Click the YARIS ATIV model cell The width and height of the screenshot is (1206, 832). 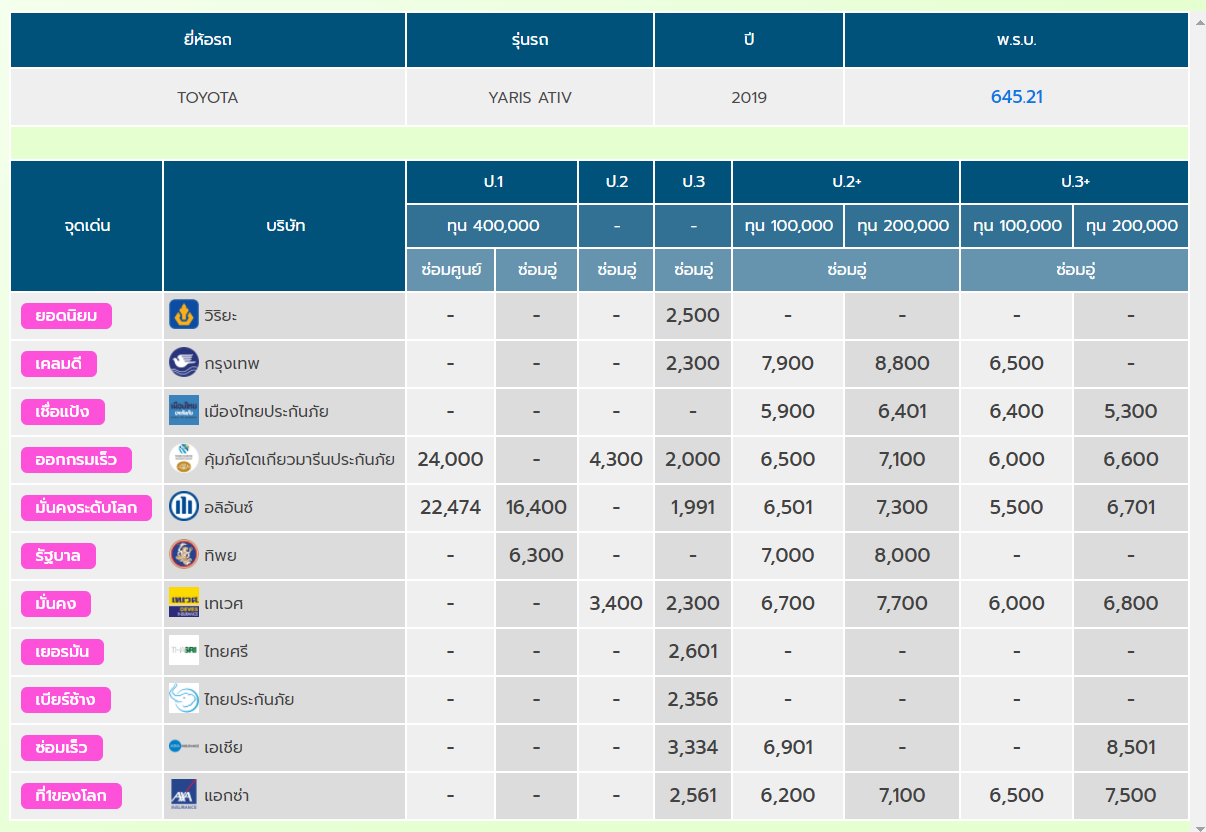[530, 97]
